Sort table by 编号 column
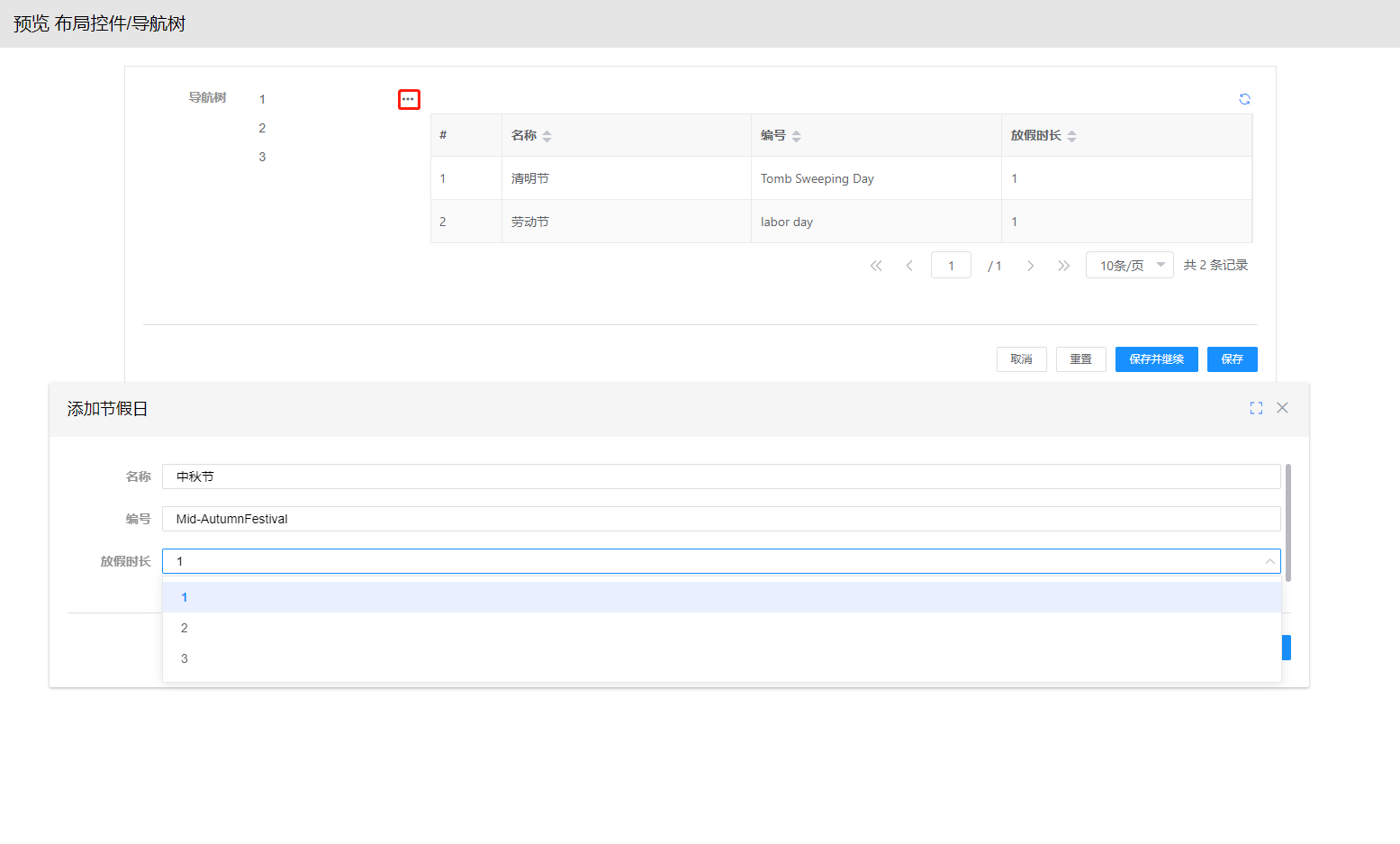 [796, 136]
